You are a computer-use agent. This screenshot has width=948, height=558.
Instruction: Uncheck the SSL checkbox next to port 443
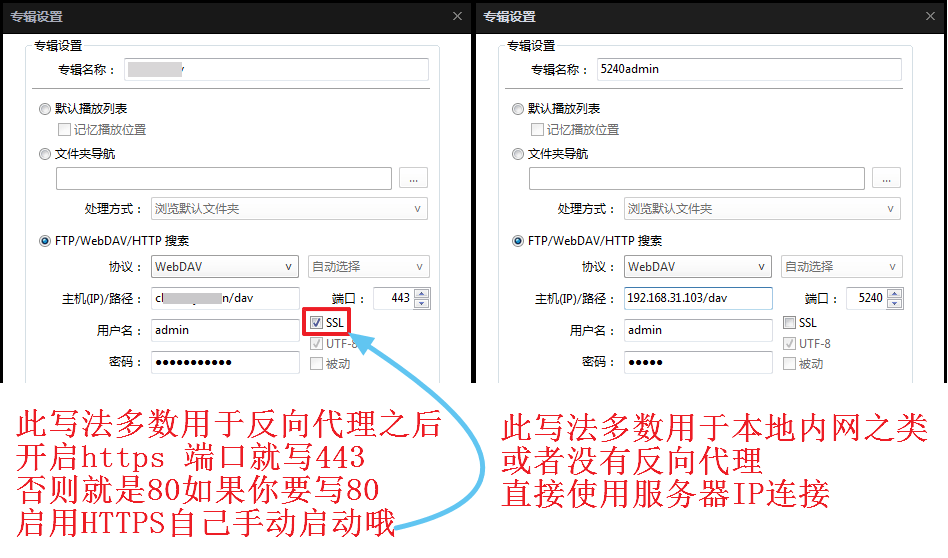pyautogui.click(x=317, y=323)
